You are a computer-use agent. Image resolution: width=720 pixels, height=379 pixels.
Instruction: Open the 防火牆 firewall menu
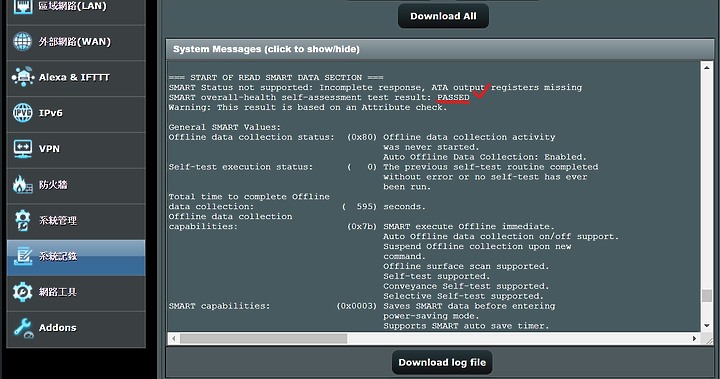pos(76,186)
